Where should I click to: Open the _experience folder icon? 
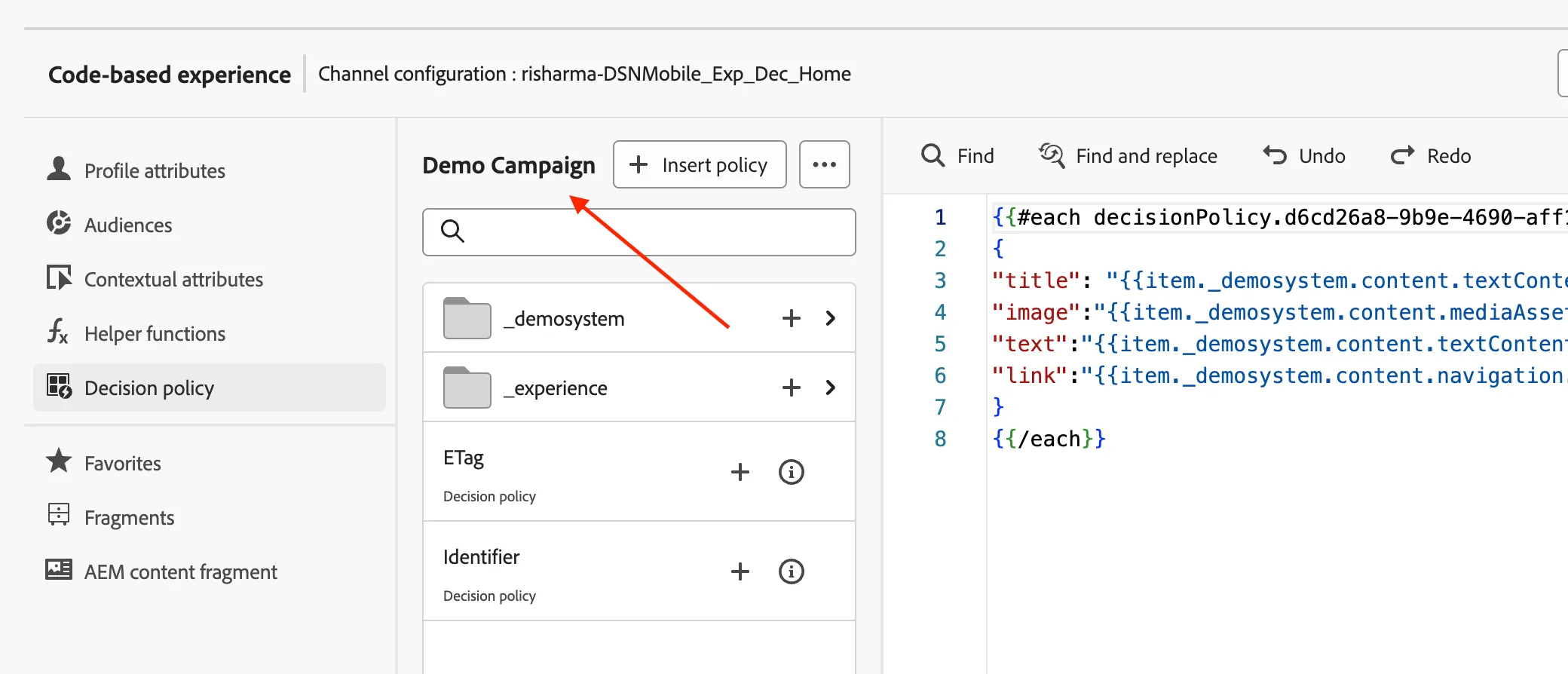(467, 388)
